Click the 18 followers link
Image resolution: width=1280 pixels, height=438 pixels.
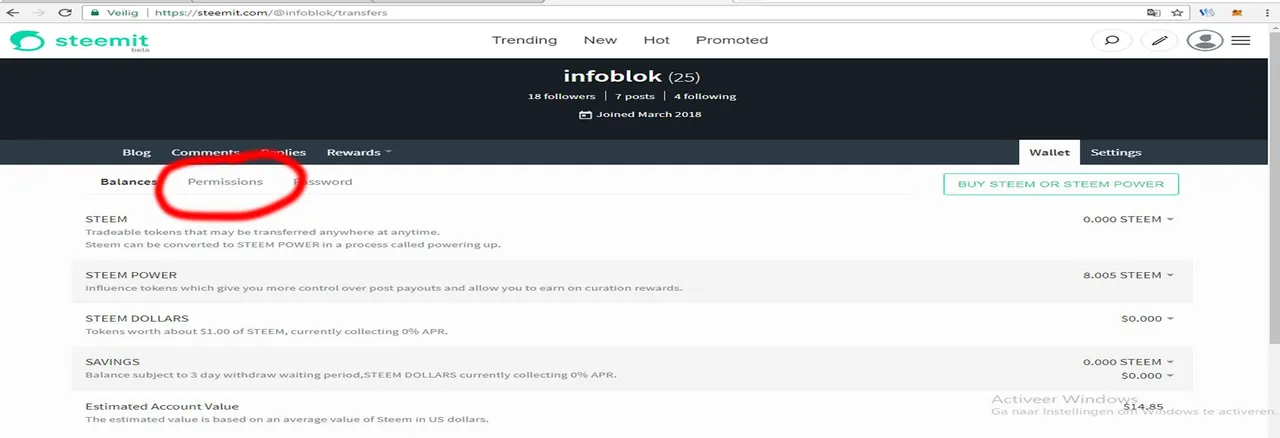click(561, 96)
